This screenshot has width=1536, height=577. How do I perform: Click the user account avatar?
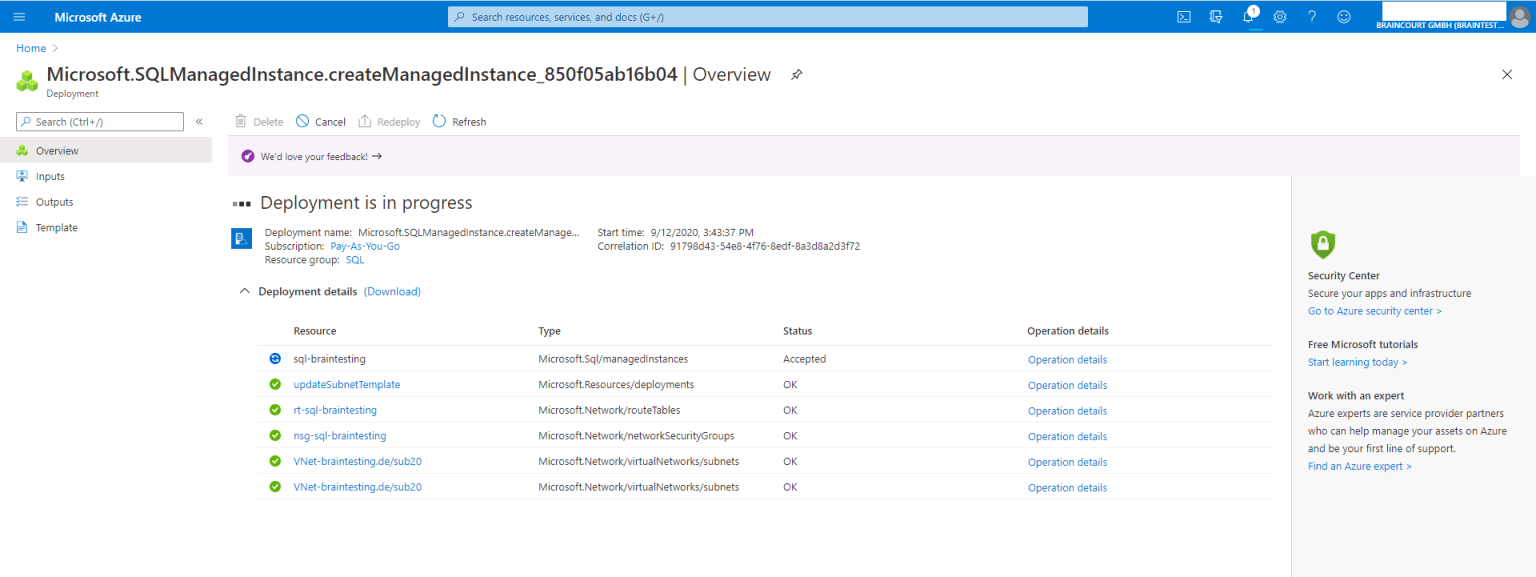click(1519, 17)
